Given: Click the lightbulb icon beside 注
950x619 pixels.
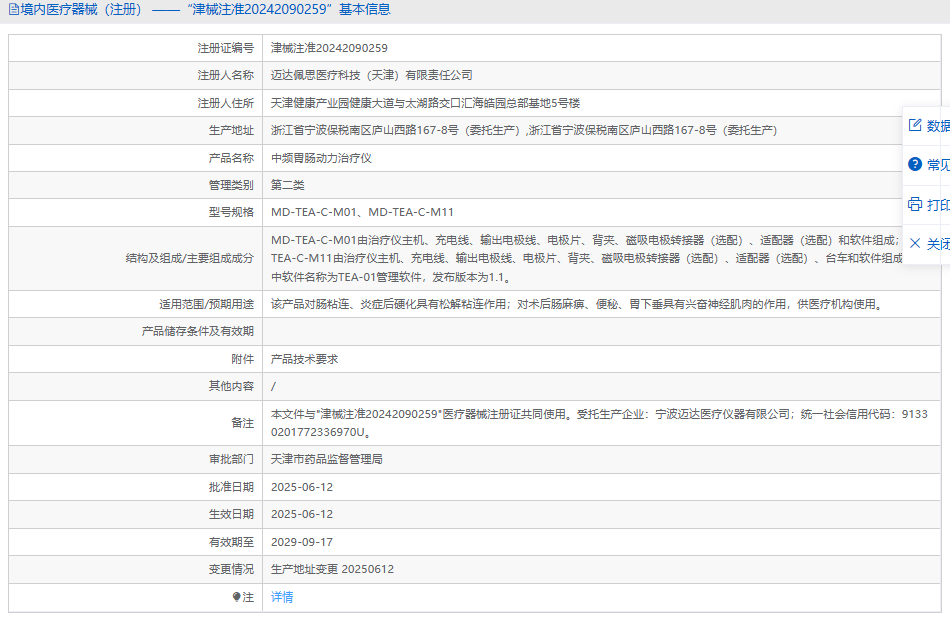Looking at the screenshot, I should 236,597.
